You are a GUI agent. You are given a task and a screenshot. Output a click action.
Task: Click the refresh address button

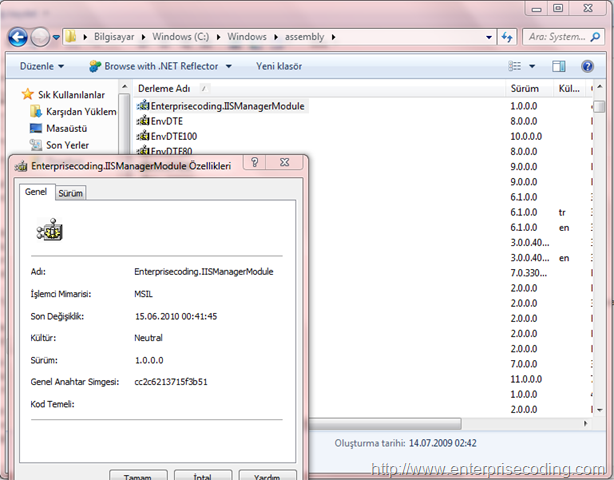[x=507, y=37]
